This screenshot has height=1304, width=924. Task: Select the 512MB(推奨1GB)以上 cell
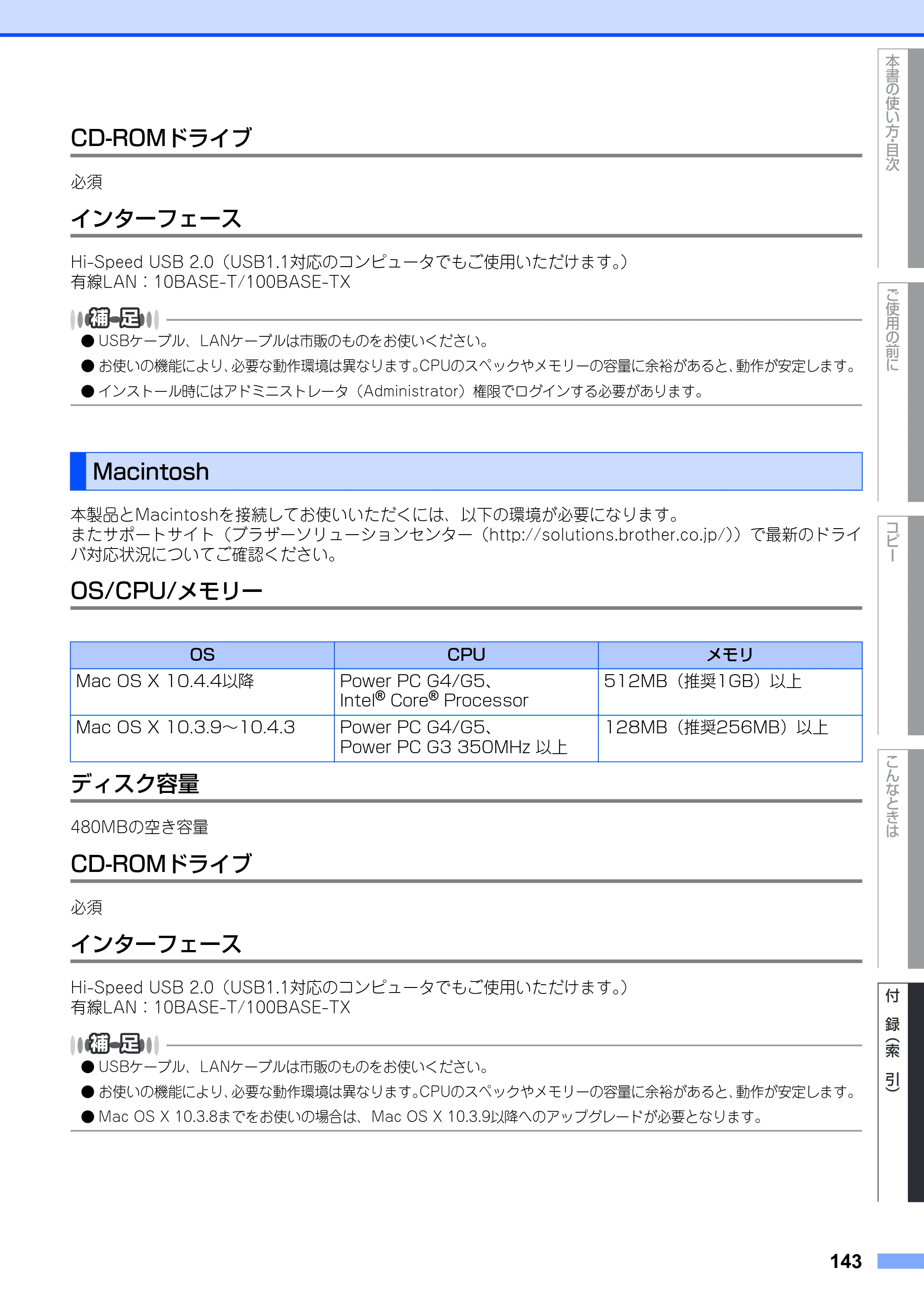click(x=730, y=692)
